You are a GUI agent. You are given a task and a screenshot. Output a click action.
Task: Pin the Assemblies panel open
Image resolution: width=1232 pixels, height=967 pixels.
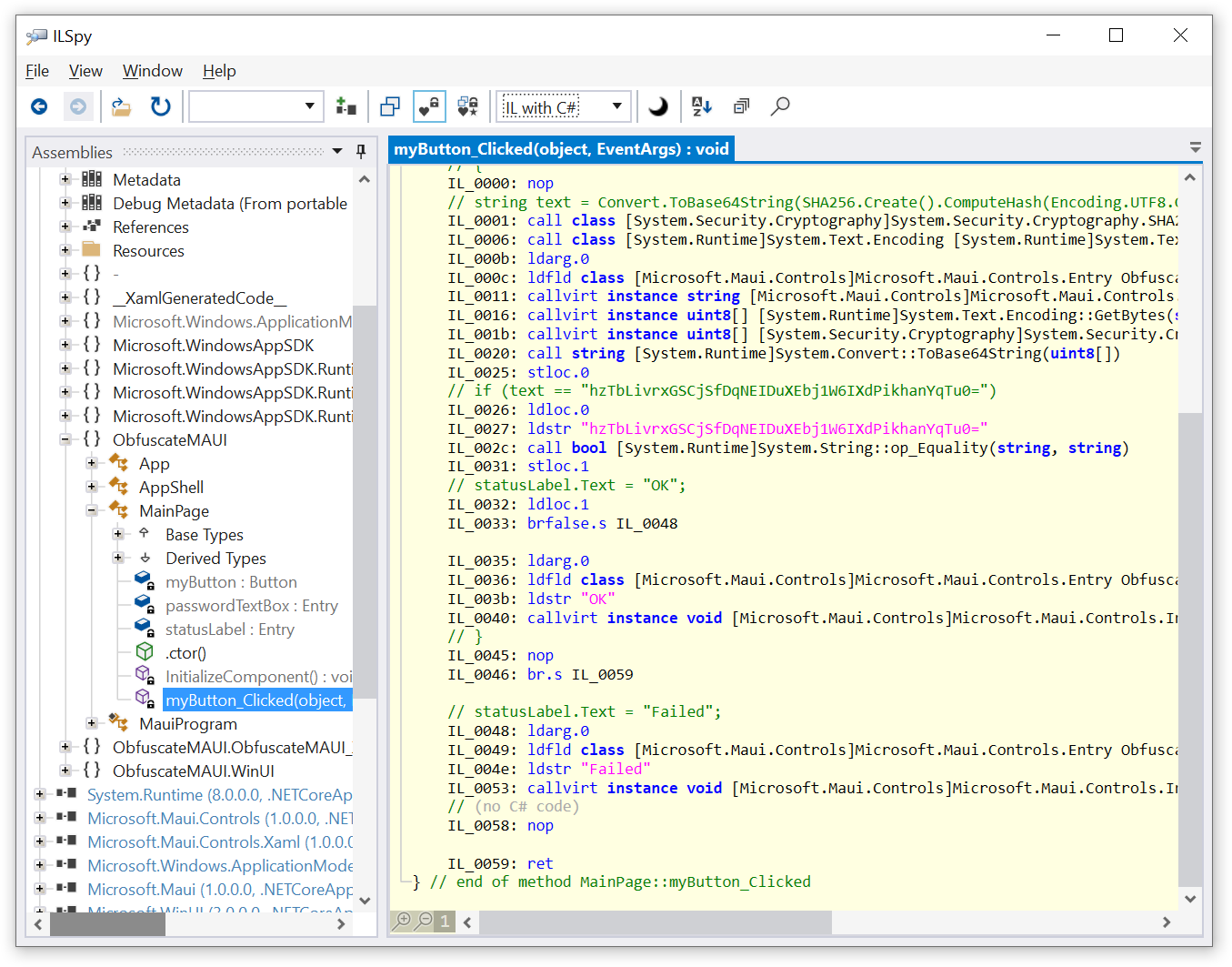pos(361,152)
